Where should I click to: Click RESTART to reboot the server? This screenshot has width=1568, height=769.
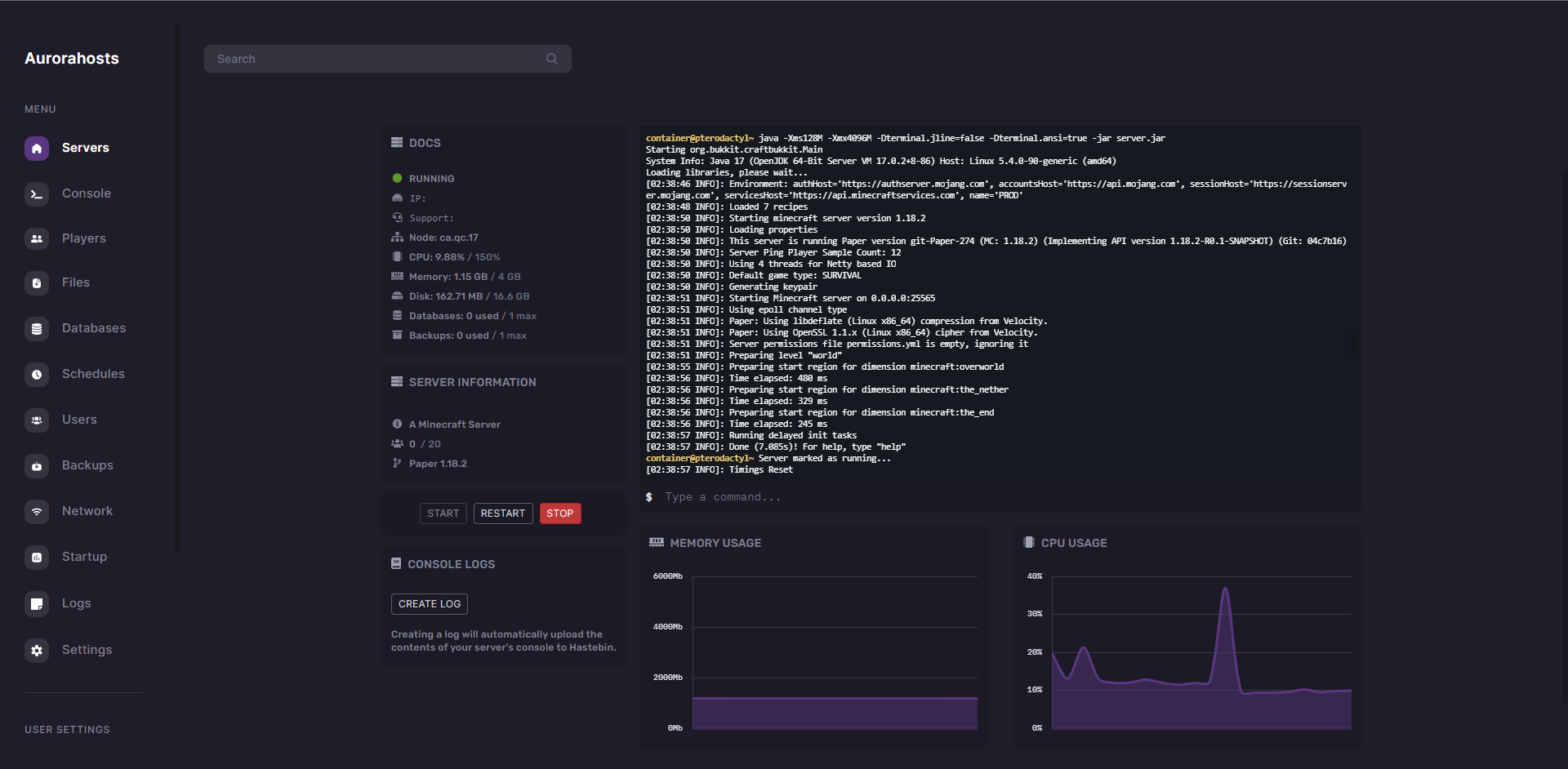tap(503, 513)
